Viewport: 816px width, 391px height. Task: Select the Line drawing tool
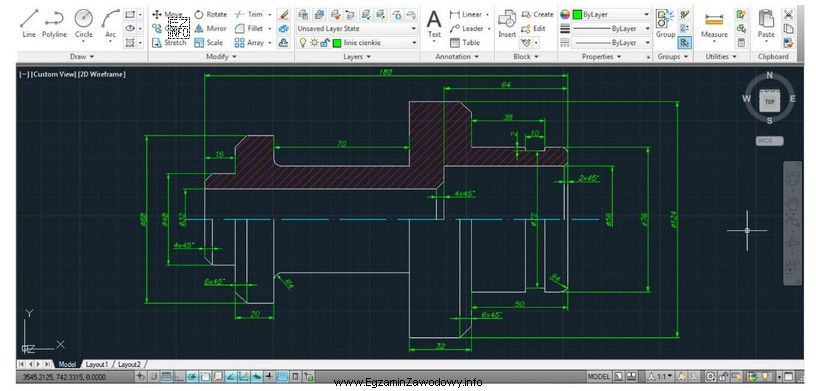[x=29, y=23]
